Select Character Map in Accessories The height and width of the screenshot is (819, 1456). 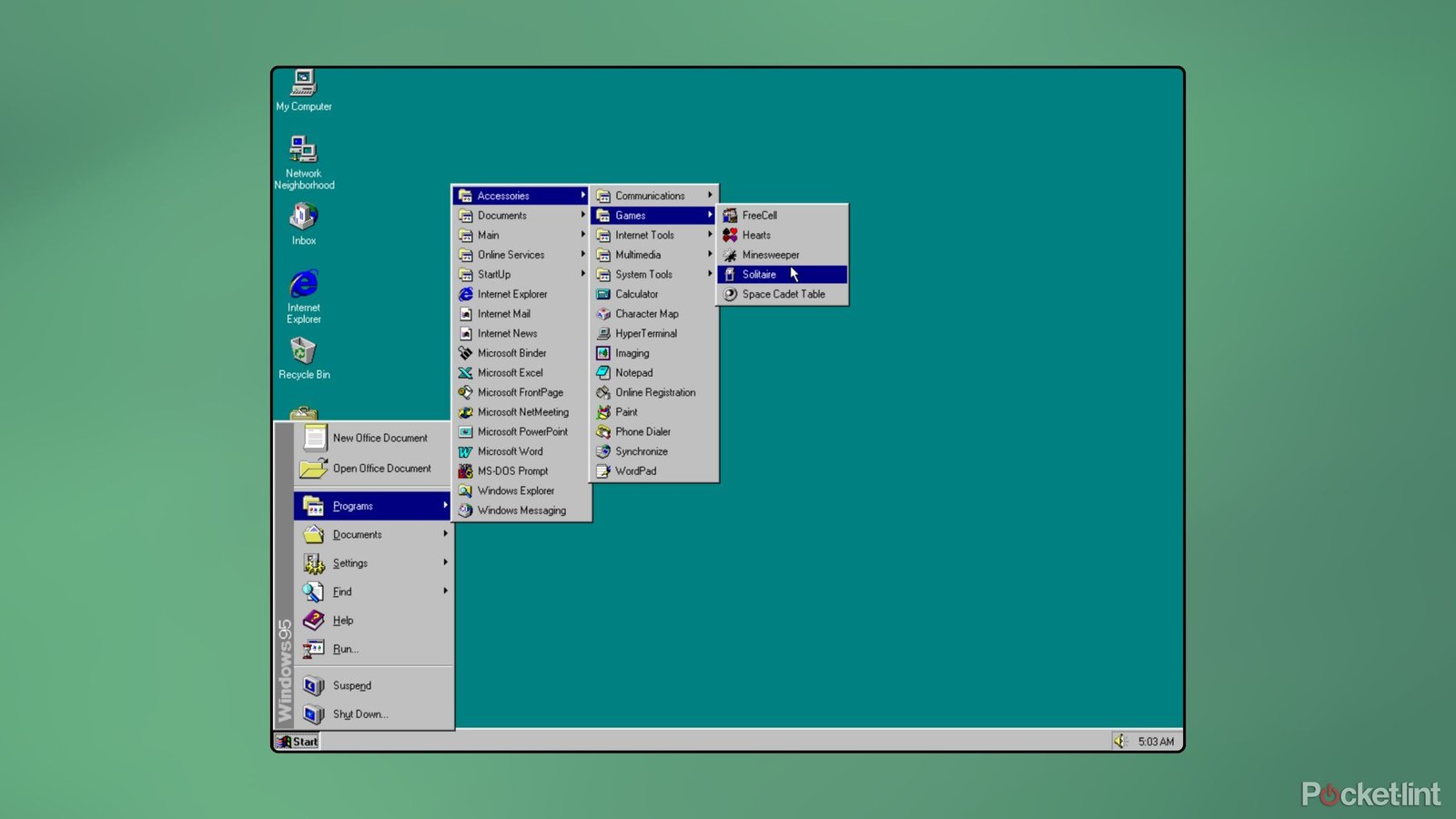click(653, 314)
